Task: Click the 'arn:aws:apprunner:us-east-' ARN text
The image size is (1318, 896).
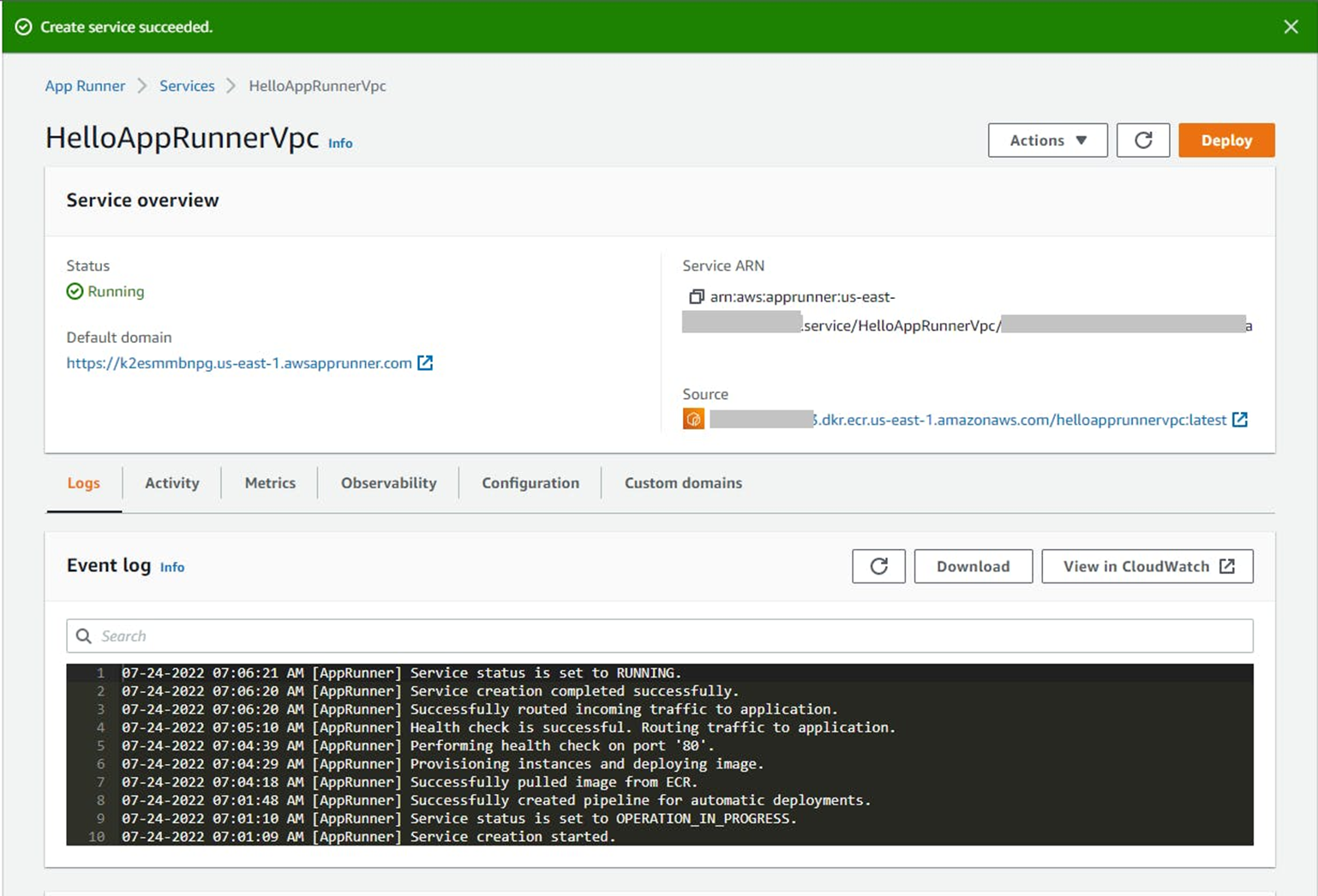Action: [x=802, y=297]
